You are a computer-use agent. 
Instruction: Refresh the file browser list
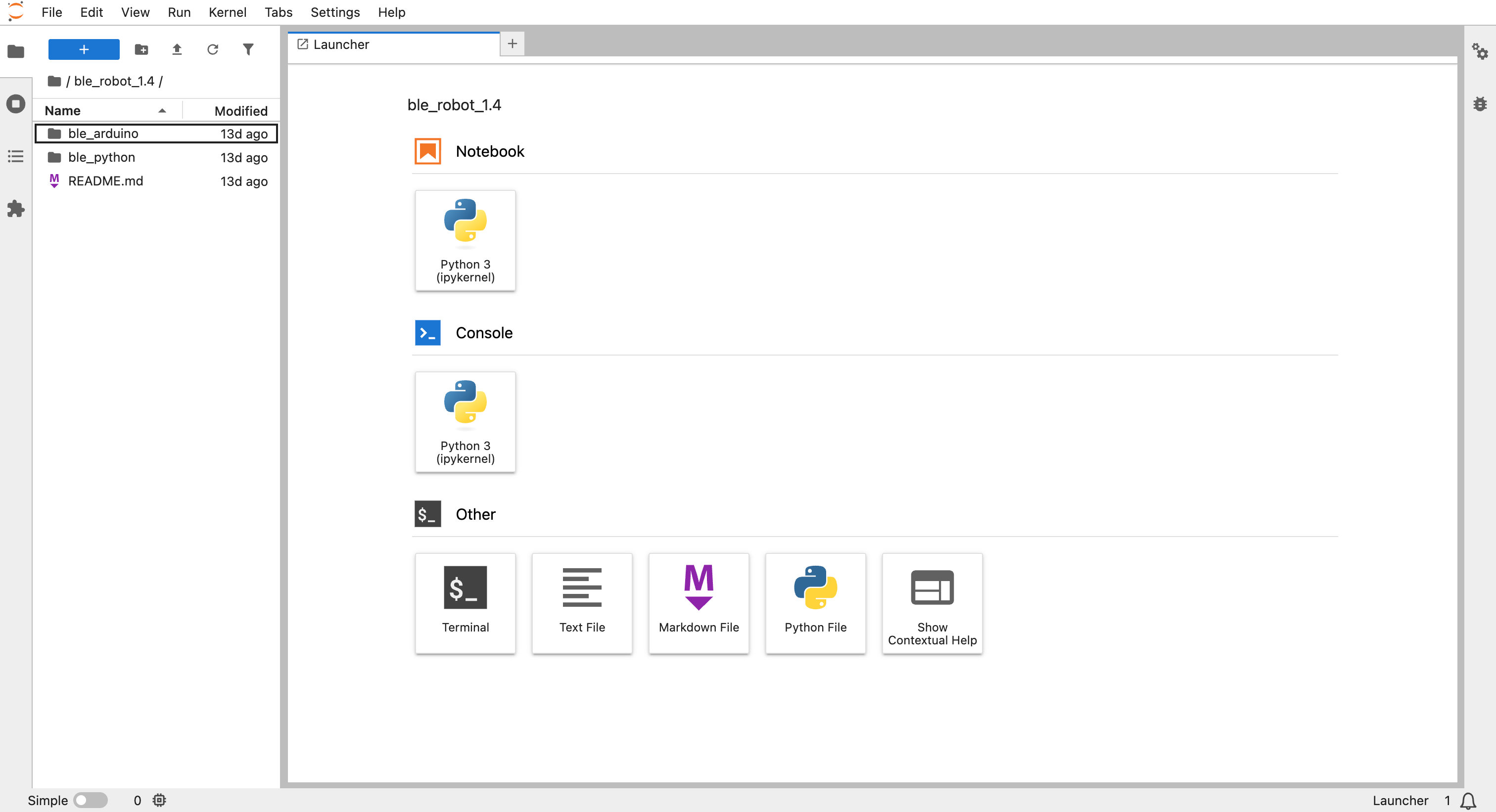[213, 49]
